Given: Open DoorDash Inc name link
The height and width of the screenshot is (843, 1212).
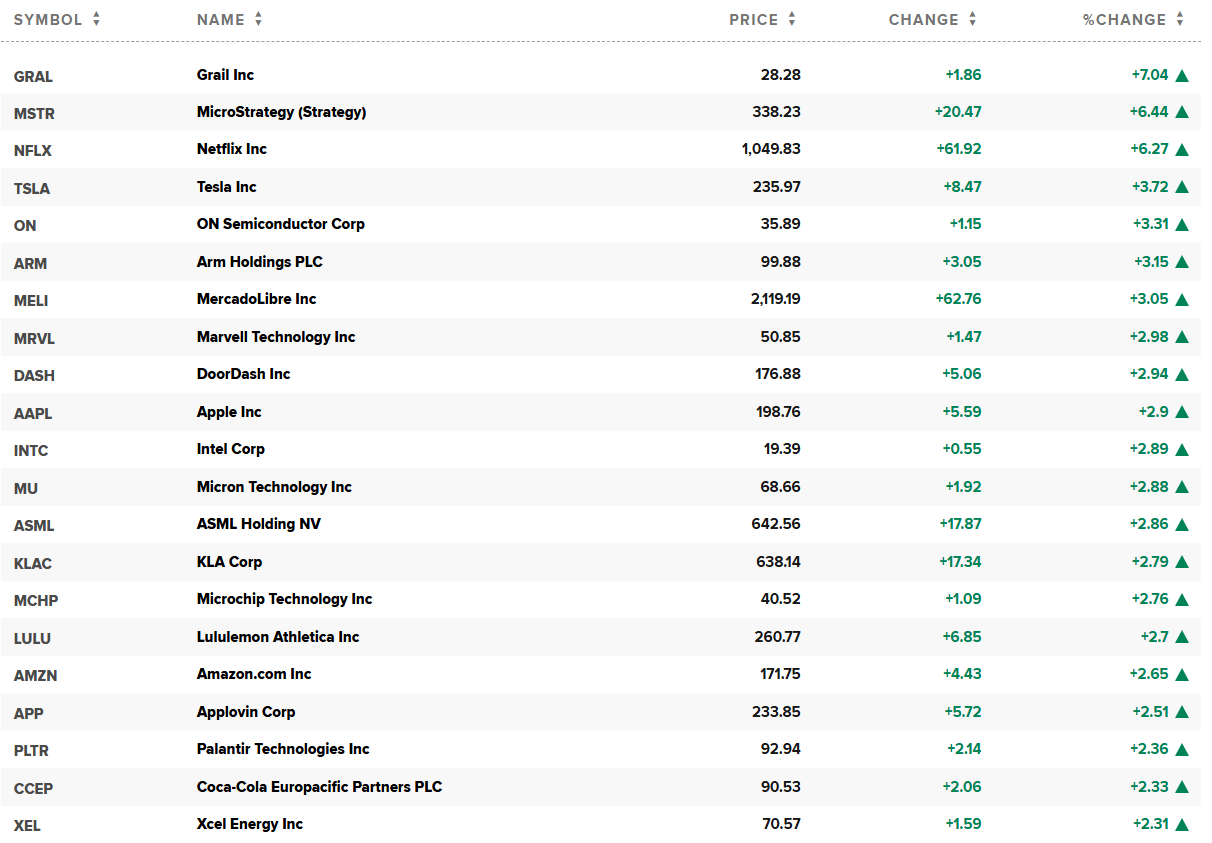Looking at the screenshot, I should [243, 374].
